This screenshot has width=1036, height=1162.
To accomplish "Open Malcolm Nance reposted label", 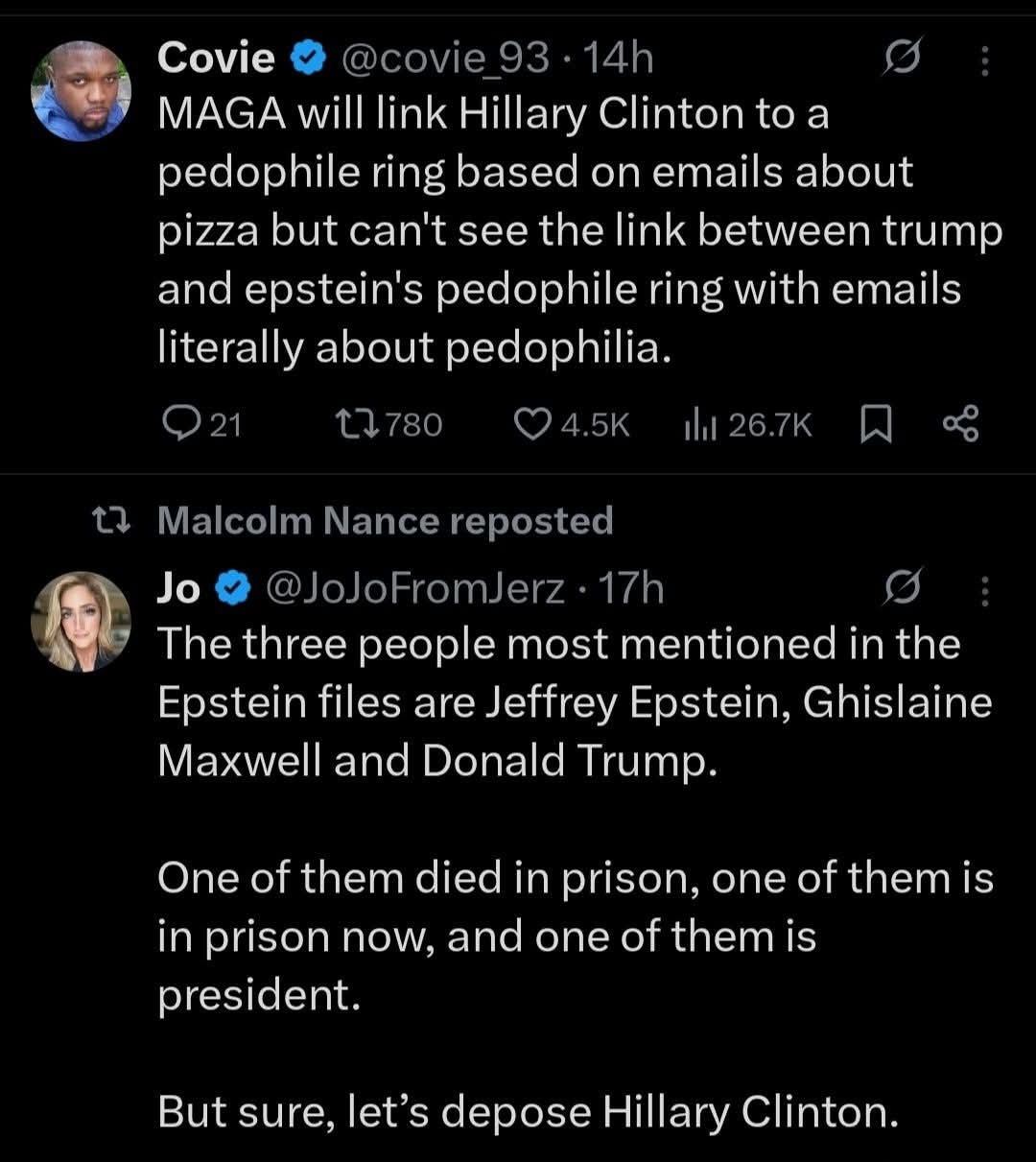I will click(x=384, y=520).
